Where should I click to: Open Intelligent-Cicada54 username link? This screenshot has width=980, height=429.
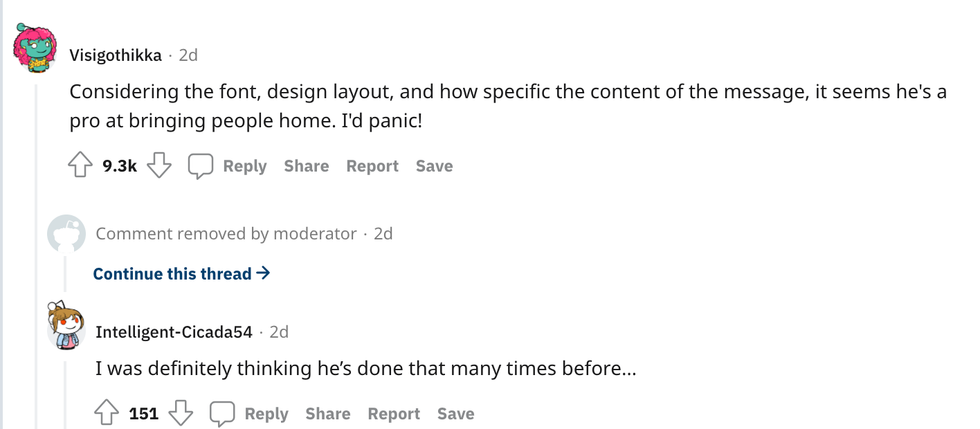click(174, 332)
